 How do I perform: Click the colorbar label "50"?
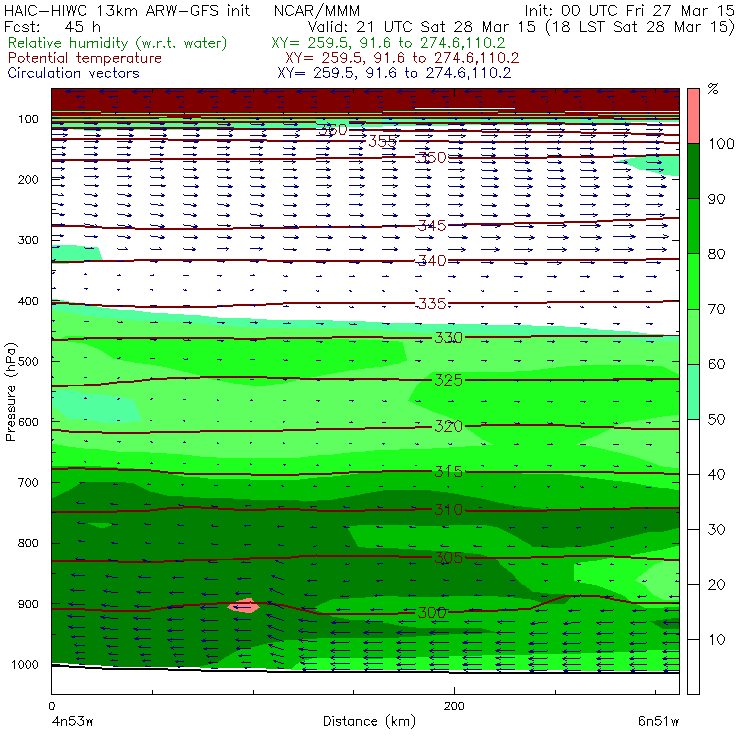[716, 419]
